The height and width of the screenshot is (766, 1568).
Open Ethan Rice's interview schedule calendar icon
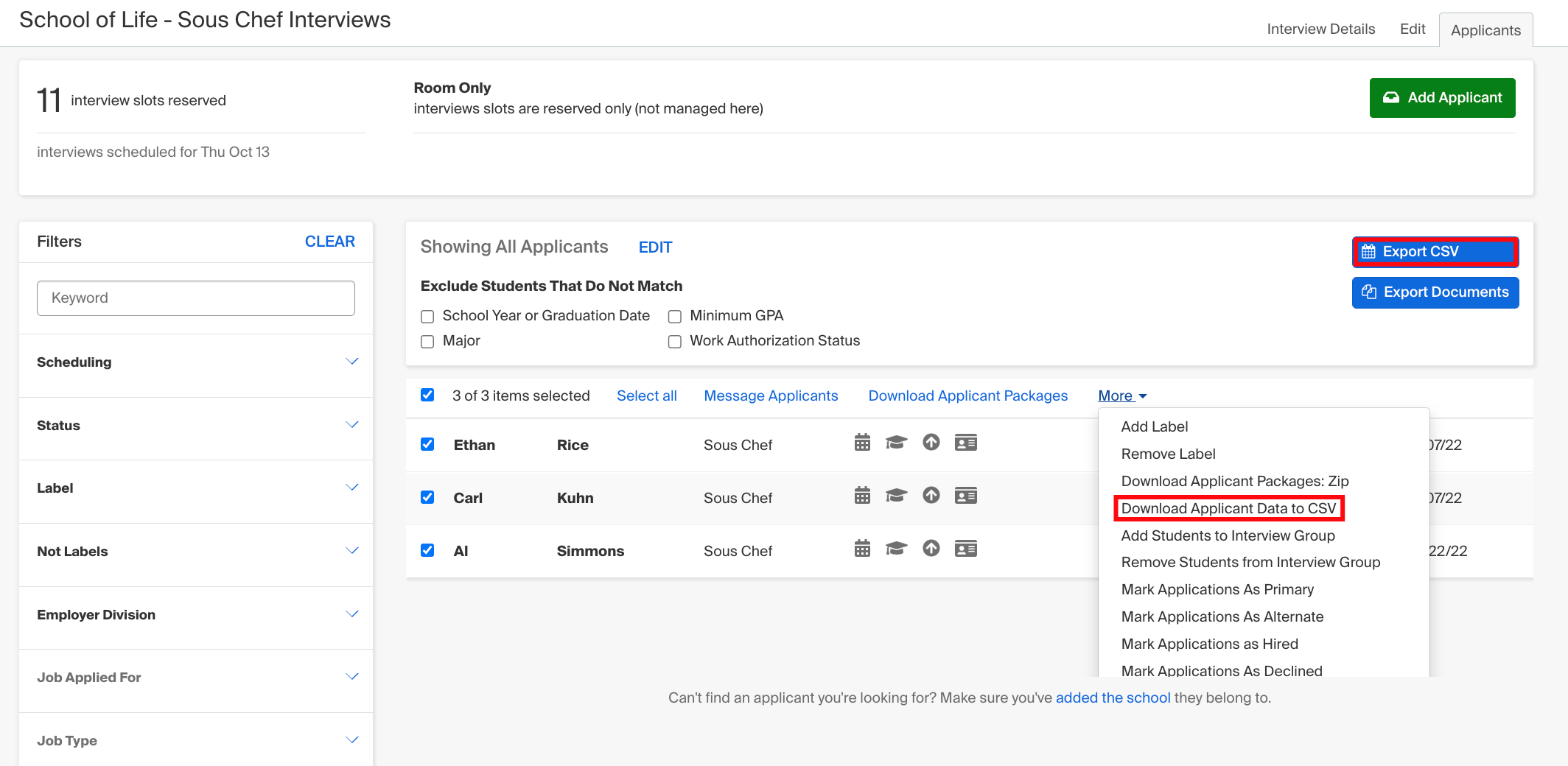pyautogui.click(x=861, y=443)
